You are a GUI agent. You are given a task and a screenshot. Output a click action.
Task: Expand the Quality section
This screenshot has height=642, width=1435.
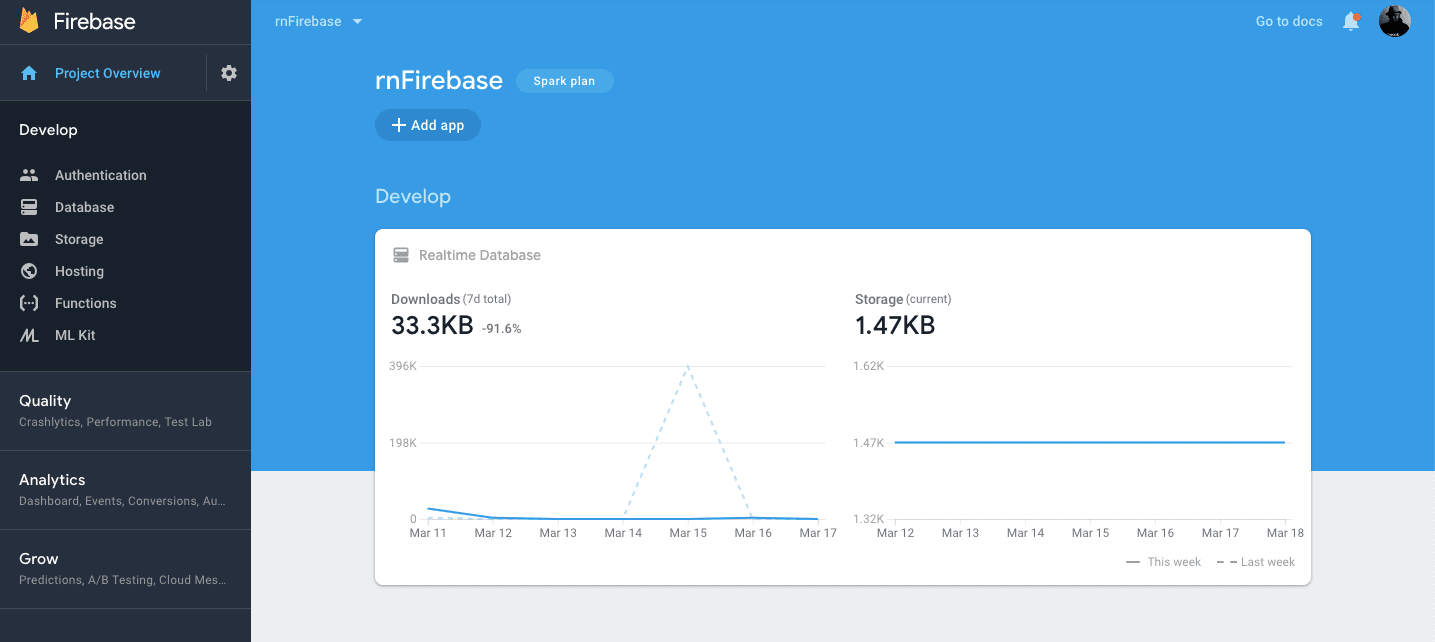click(x=47, y=401)
